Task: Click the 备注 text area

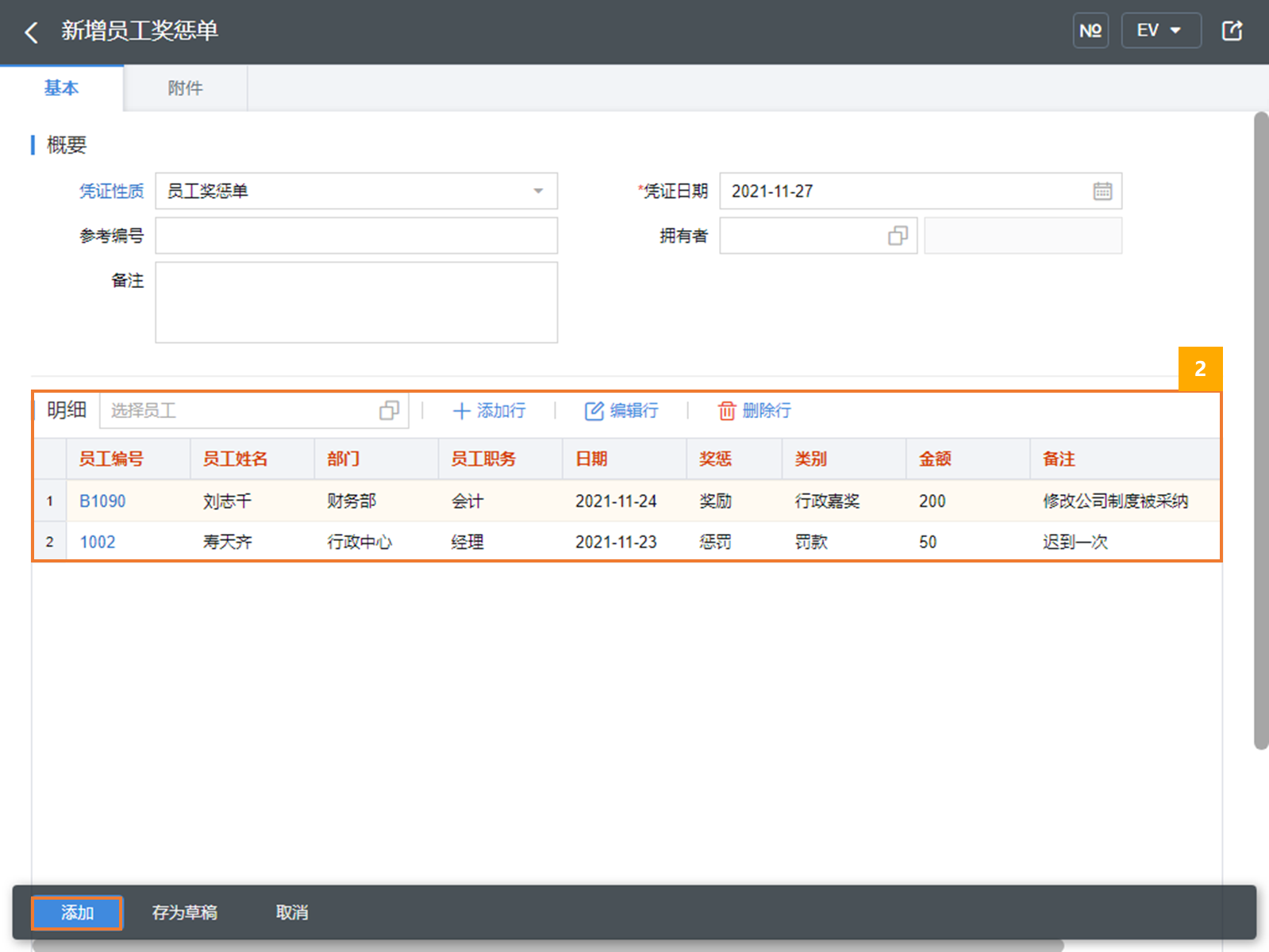Action: pos(356,302)
